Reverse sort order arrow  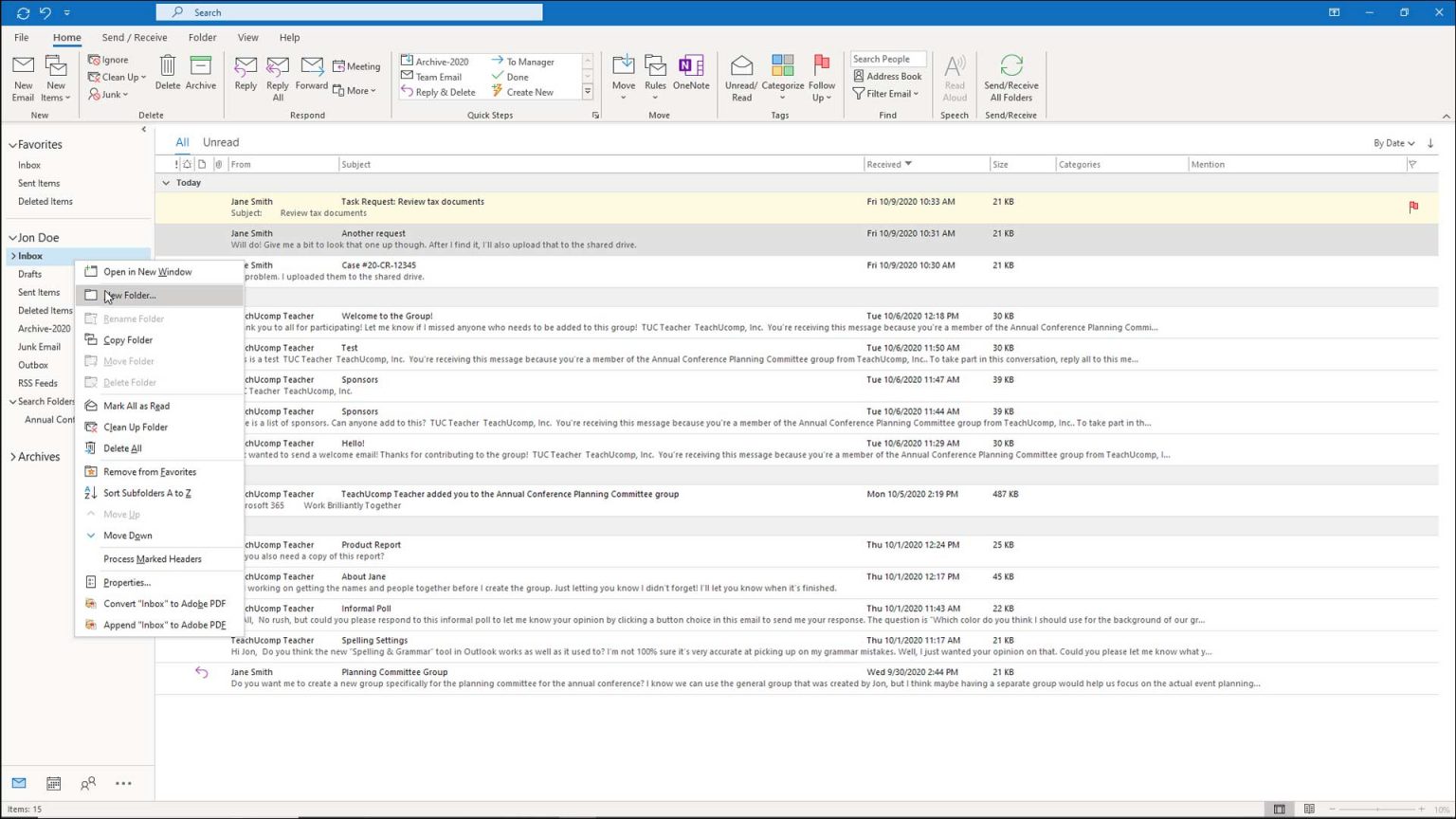(x=1430, y=143)
